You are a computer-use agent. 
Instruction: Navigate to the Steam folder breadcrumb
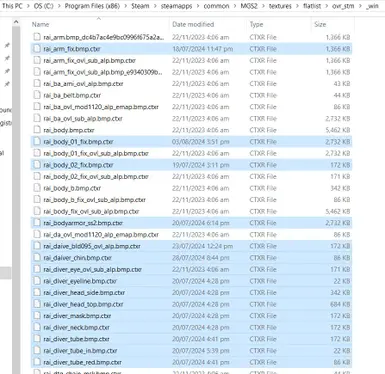pos(140,6)
